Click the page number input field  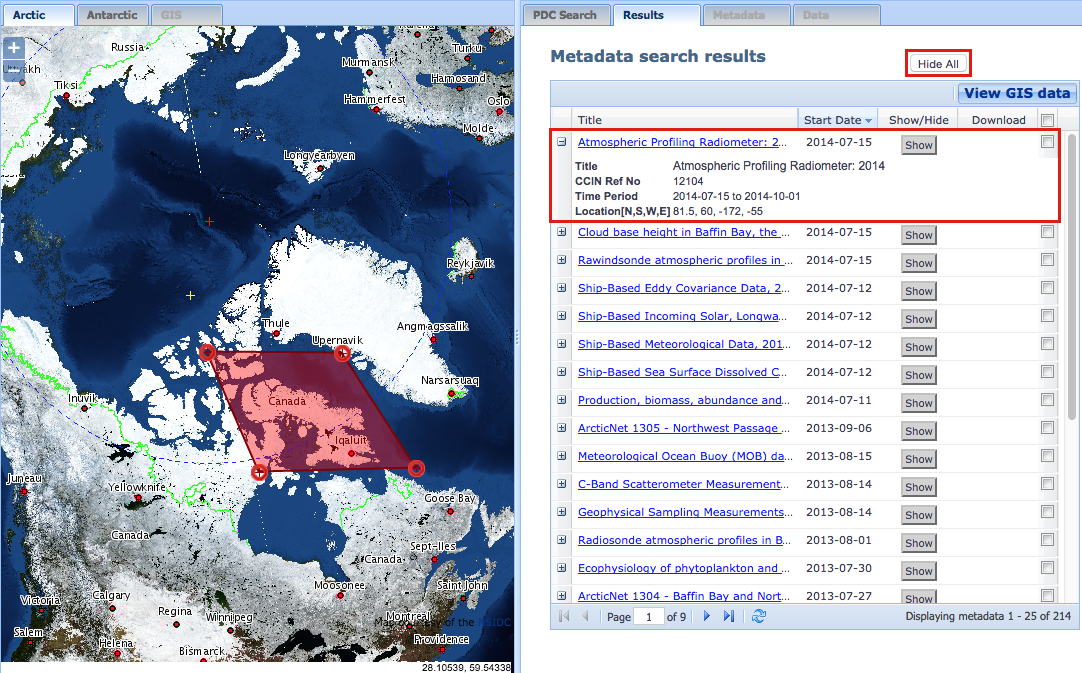(649, 617)
